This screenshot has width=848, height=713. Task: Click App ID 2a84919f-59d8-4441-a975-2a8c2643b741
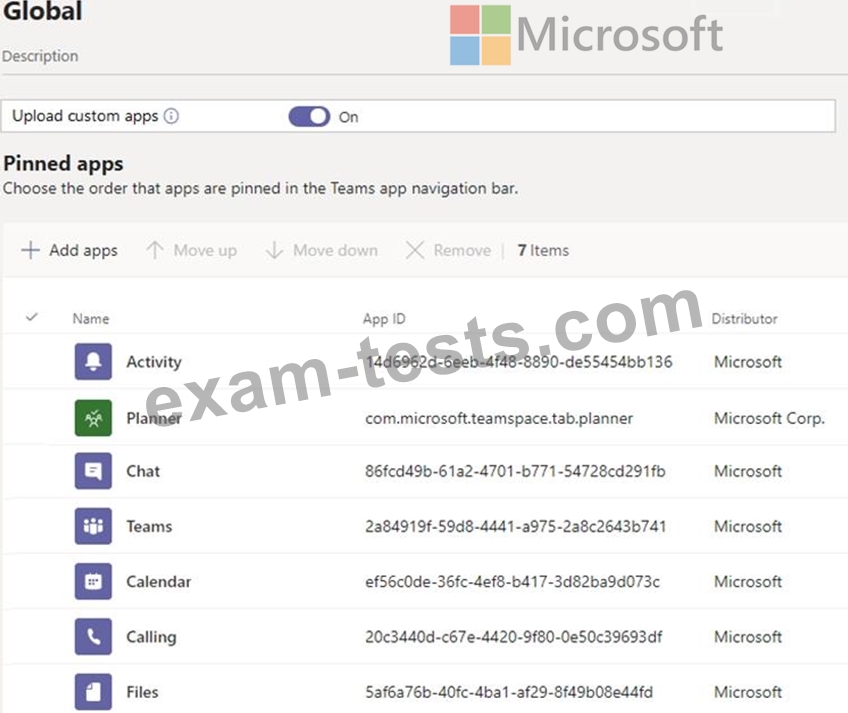[x=515, y=526]
